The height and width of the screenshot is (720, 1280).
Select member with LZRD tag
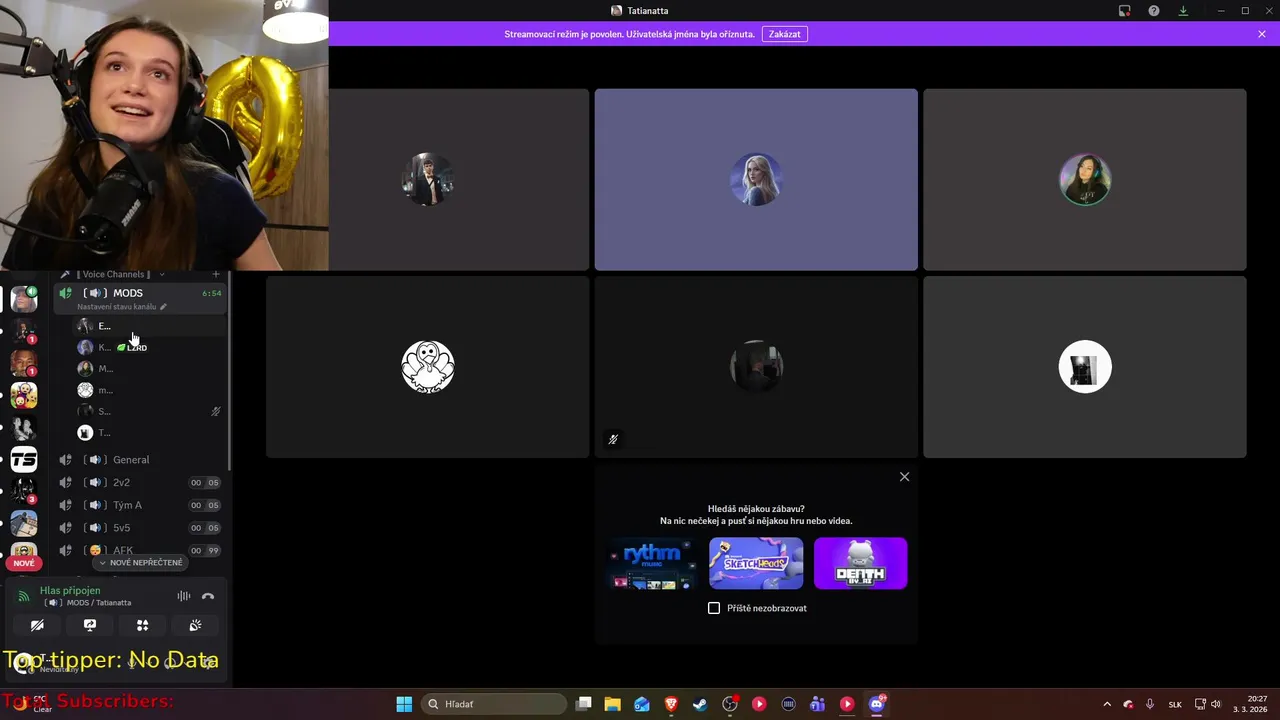pyautogui.click(x=150, y=347)
